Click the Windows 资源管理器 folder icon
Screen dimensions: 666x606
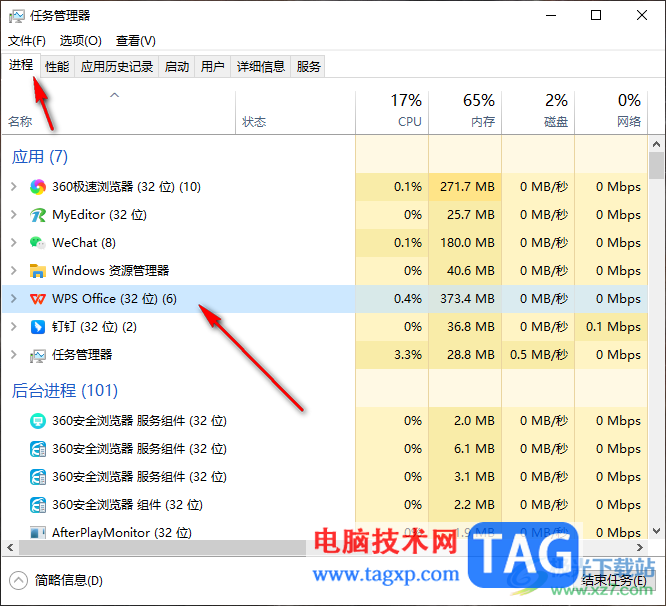(x=38, y=271)
